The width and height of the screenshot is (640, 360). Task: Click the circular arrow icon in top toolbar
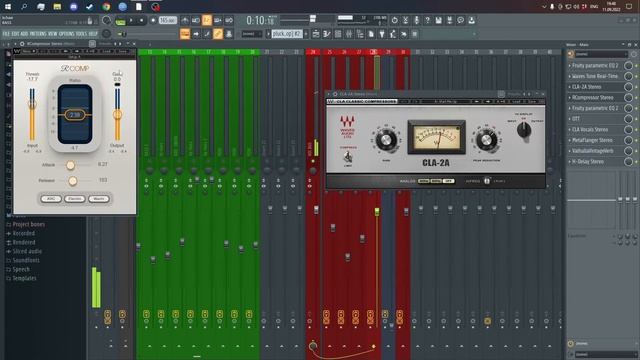coord(394,20)
